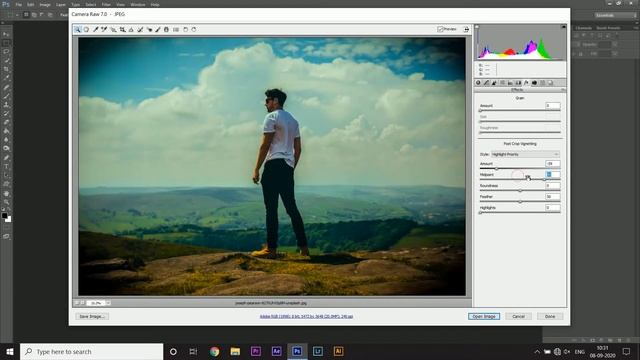Open the vignette Style dropdown
The width and height of the screenshot is (640, 360).
(x=525, y=154)
